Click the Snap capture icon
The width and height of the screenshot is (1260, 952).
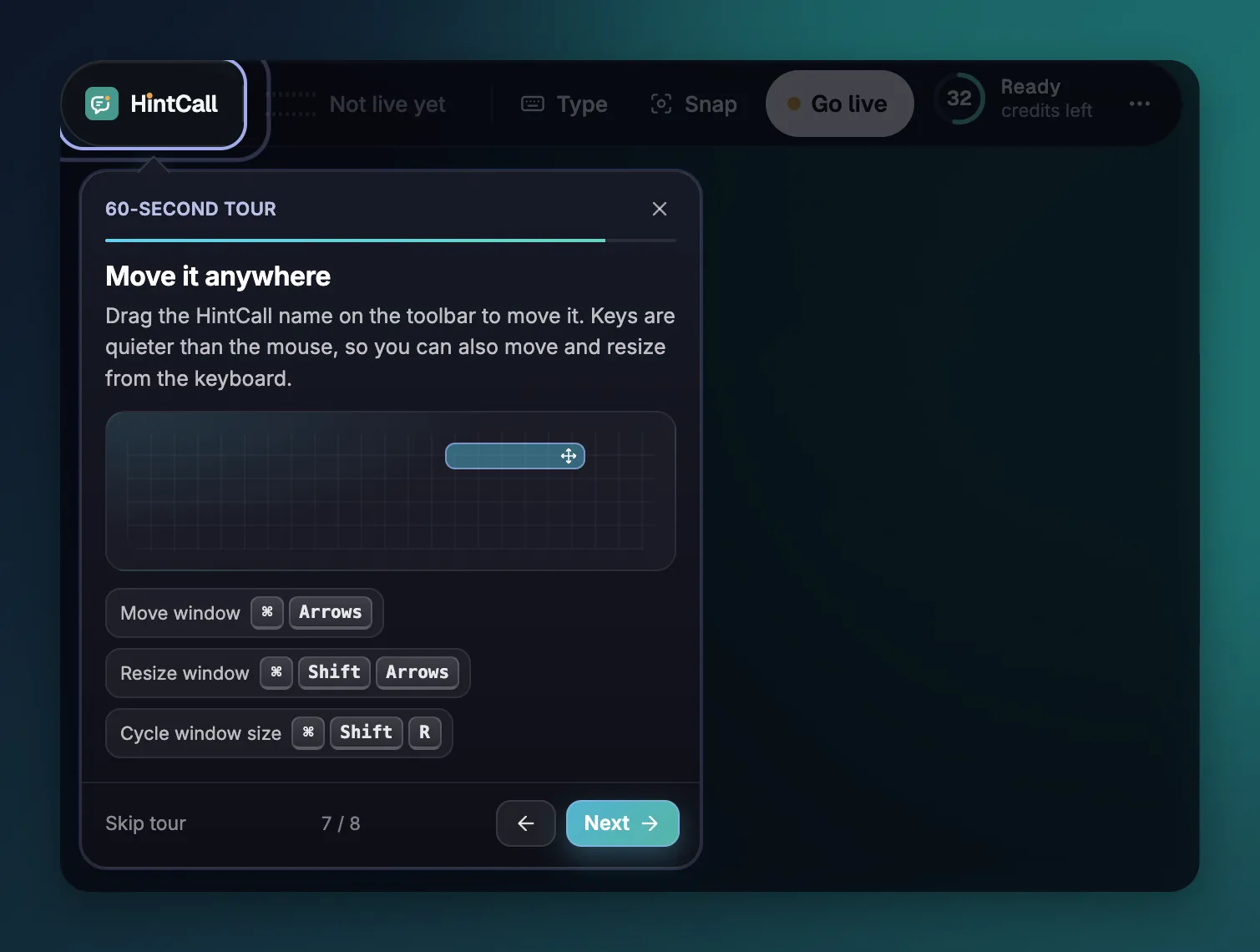pyautogui.click(x=661, y=104)
